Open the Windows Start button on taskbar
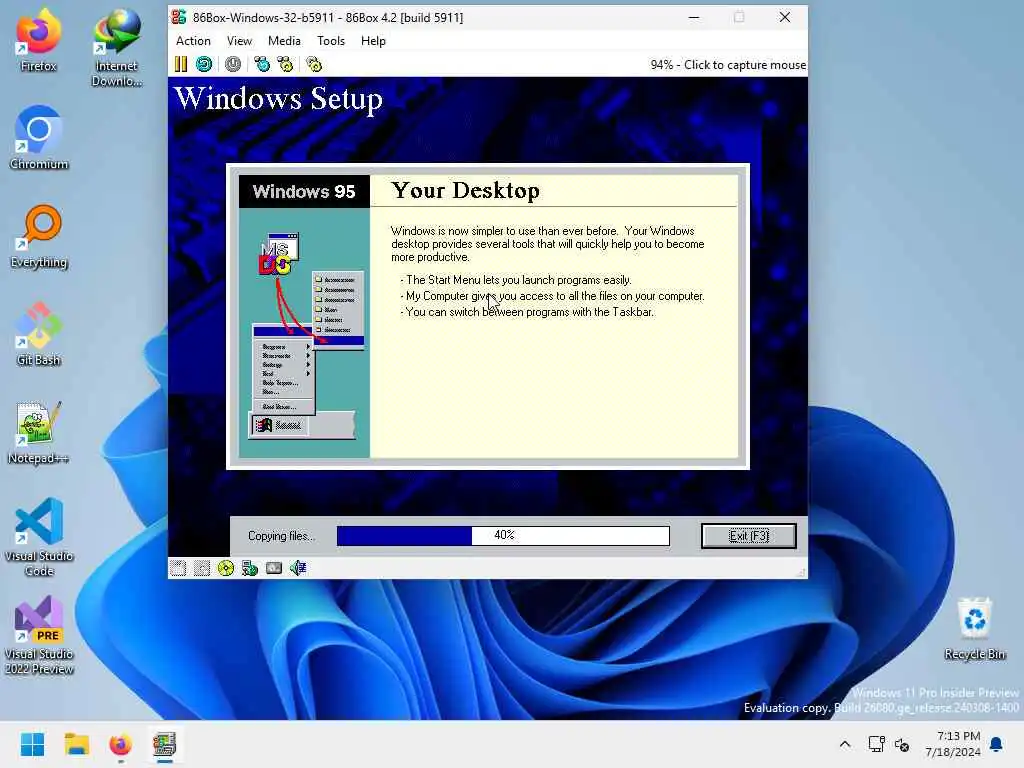Viewport: 1024px width, 768px height. [32, 744]
